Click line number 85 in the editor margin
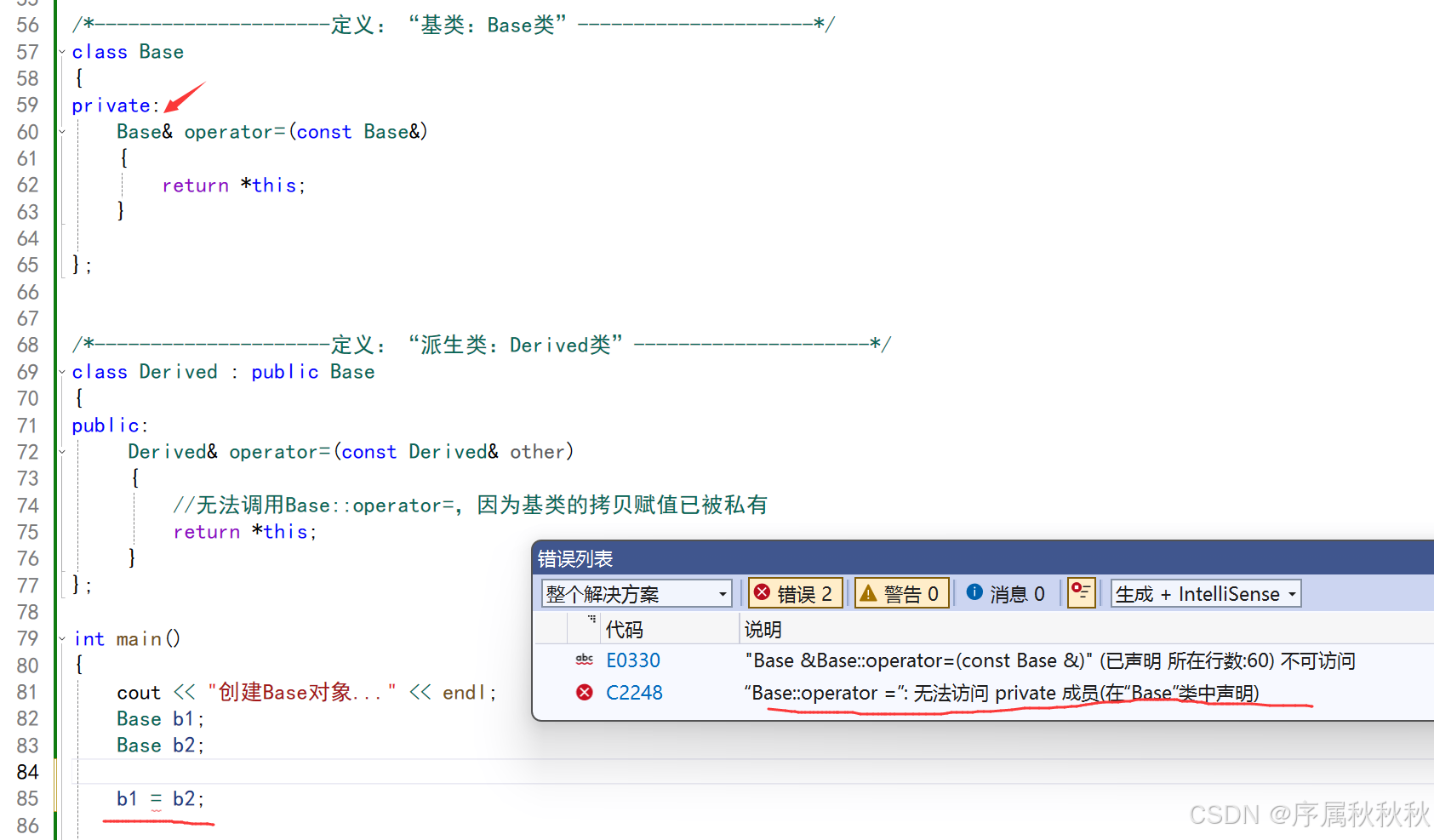 coord(28,798)
